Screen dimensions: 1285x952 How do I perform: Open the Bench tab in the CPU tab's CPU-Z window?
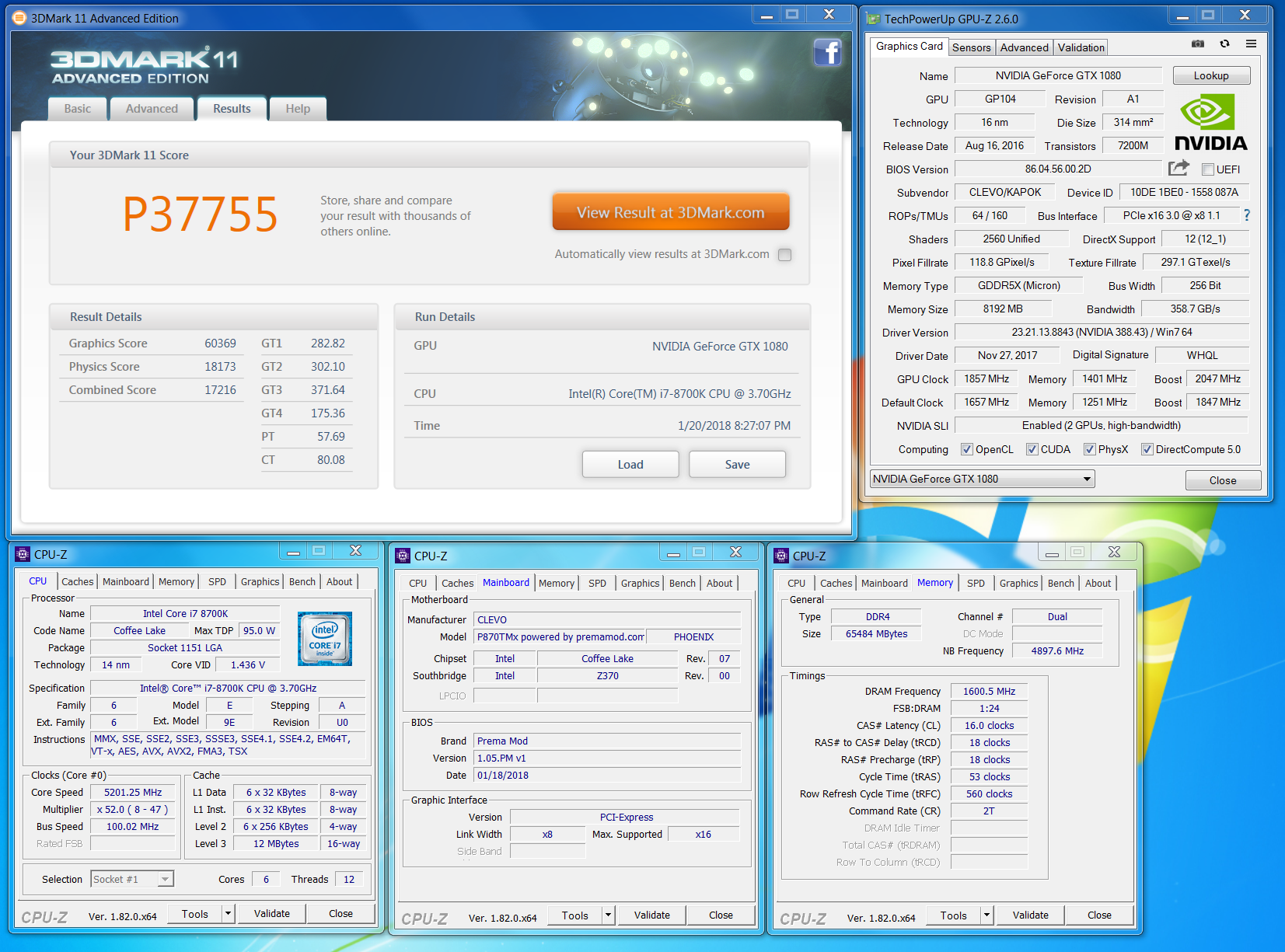[302, 581]
